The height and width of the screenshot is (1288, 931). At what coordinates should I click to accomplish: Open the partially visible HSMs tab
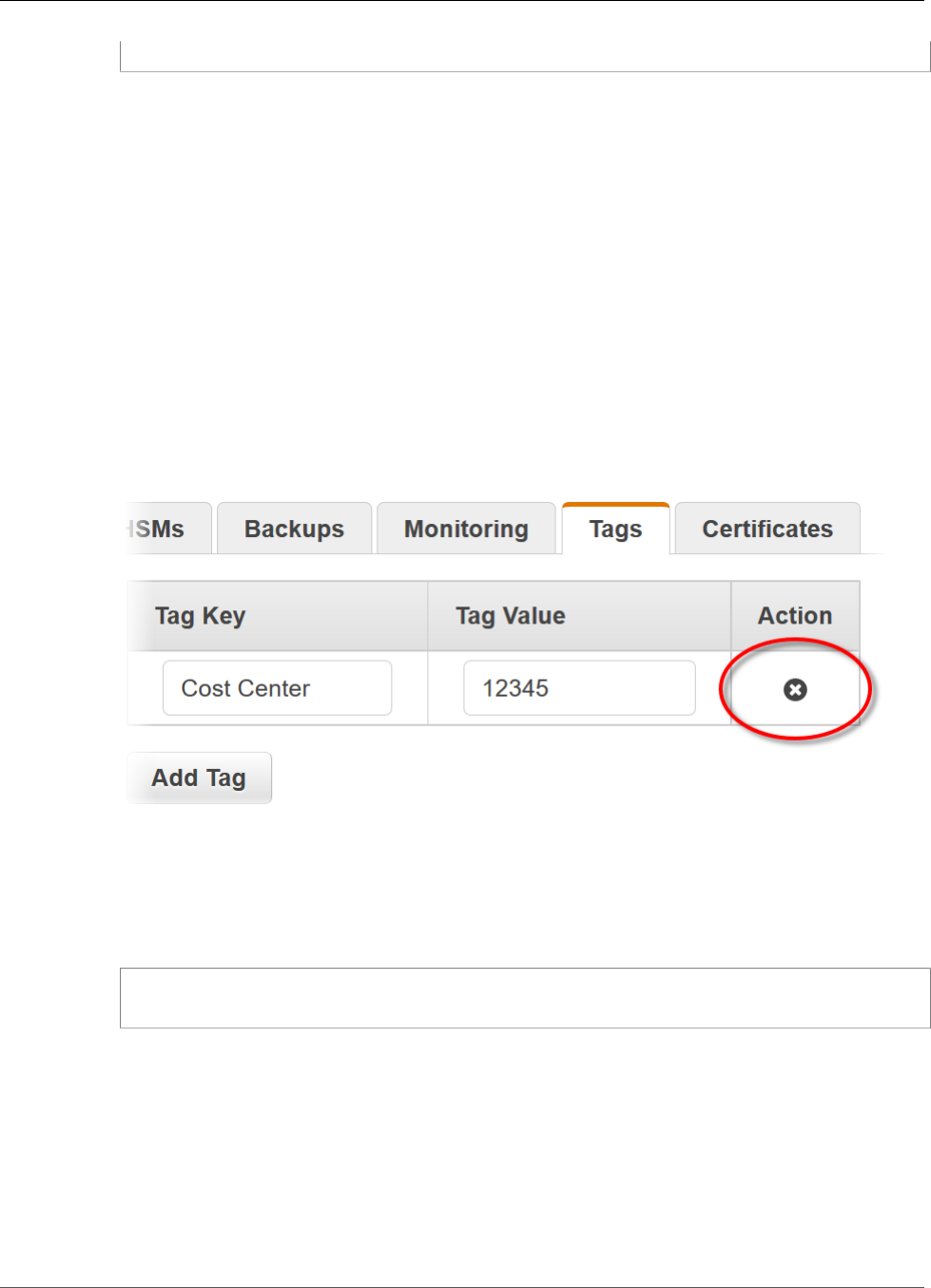168,529
